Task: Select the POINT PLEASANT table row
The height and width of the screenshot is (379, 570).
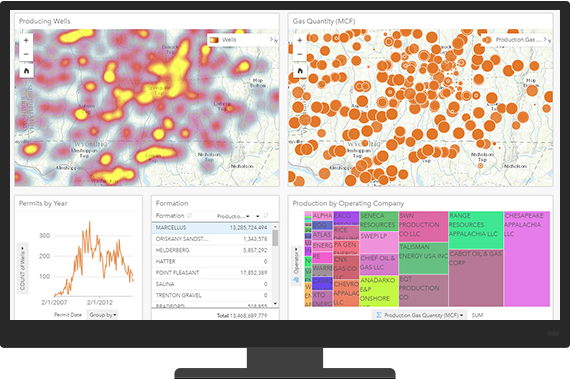Action: [212, 273]
